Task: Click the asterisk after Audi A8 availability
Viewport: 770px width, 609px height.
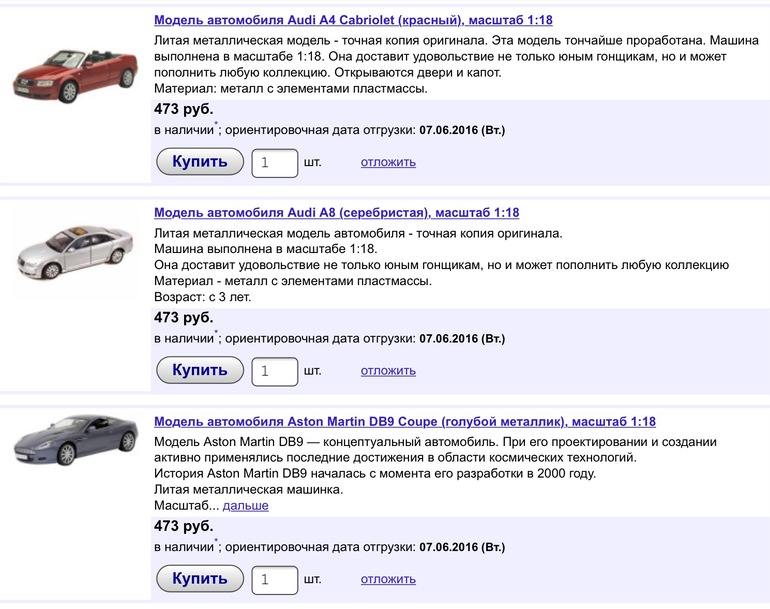Action: pyautogui.click(x=216, y=334)
